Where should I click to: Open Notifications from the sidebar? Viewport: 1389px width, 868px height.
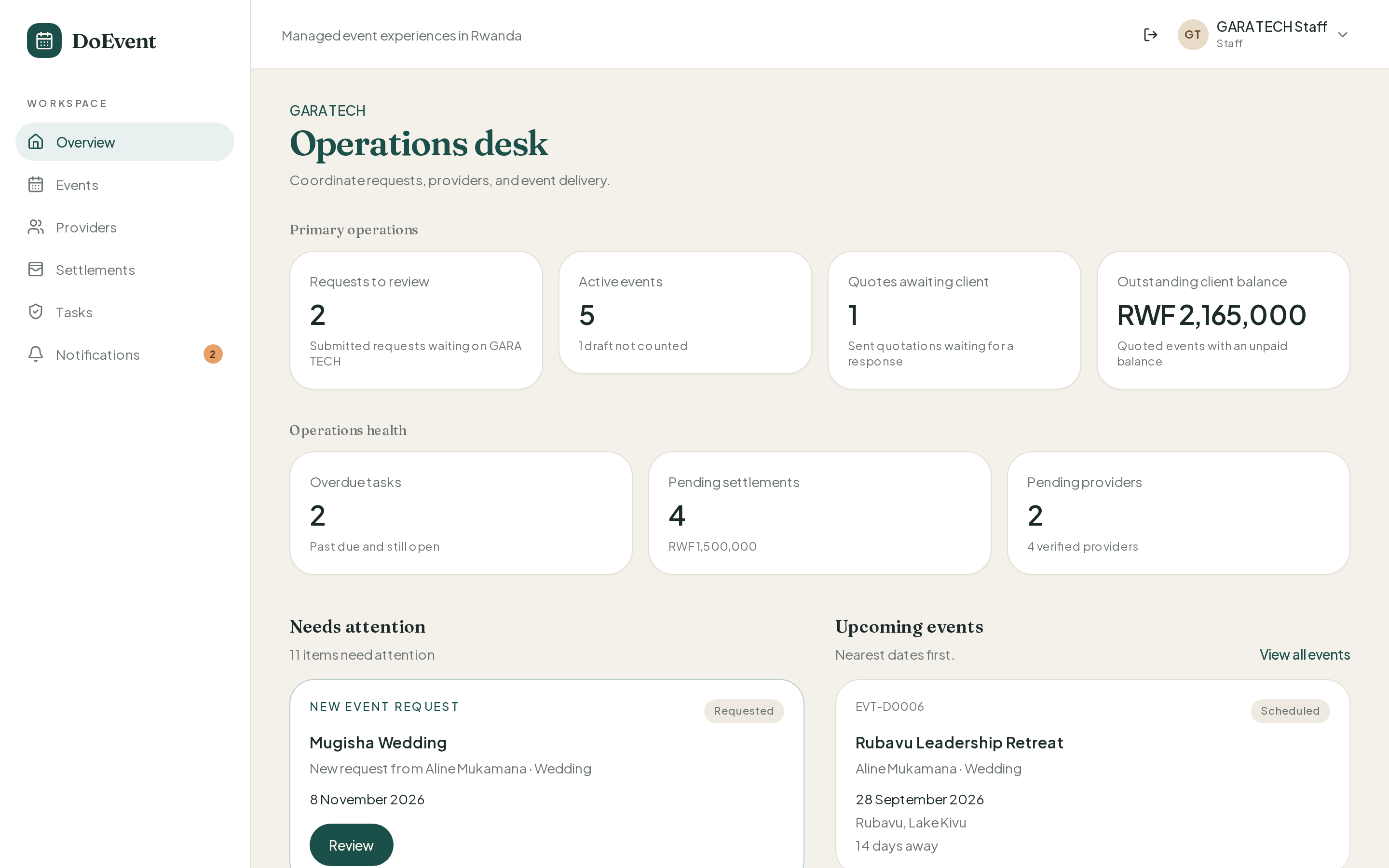[x=124, y=354]
